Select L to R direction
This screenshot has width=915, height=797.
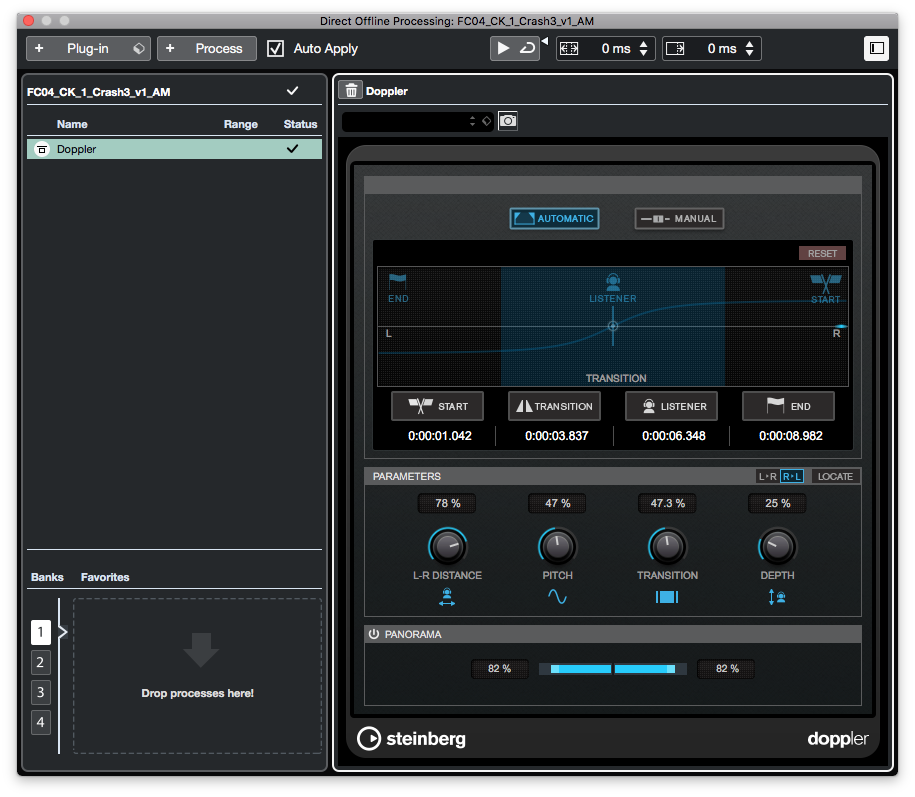pyautogui.click(x=767, y=477)
